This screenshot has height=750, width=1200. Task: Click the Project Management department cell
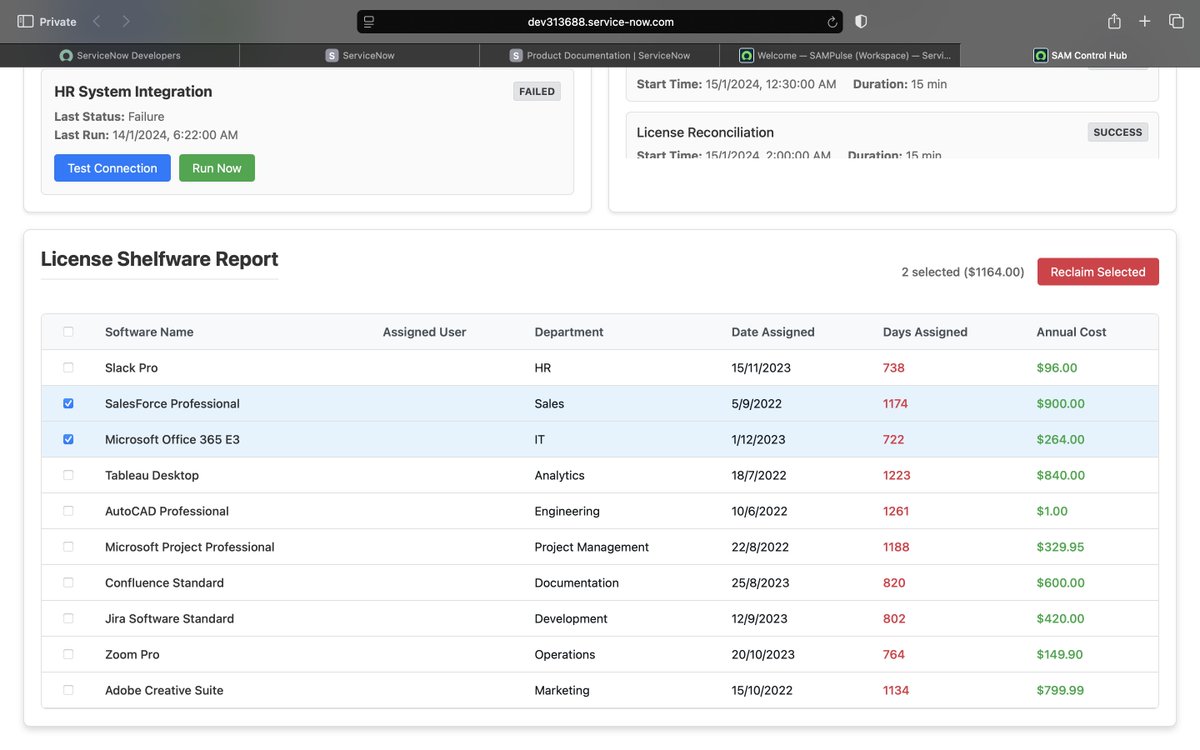click(592, 547)
